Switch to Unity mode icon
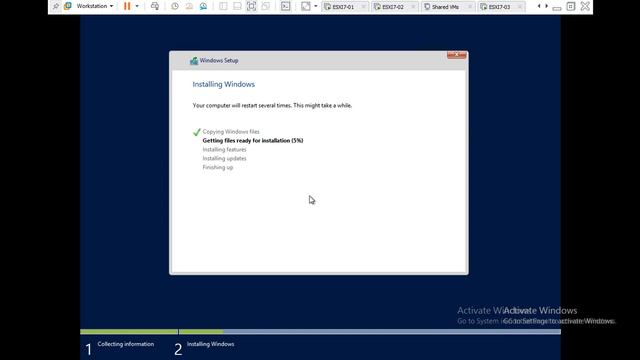Screen dimensions: 640x360 [266, 6]
